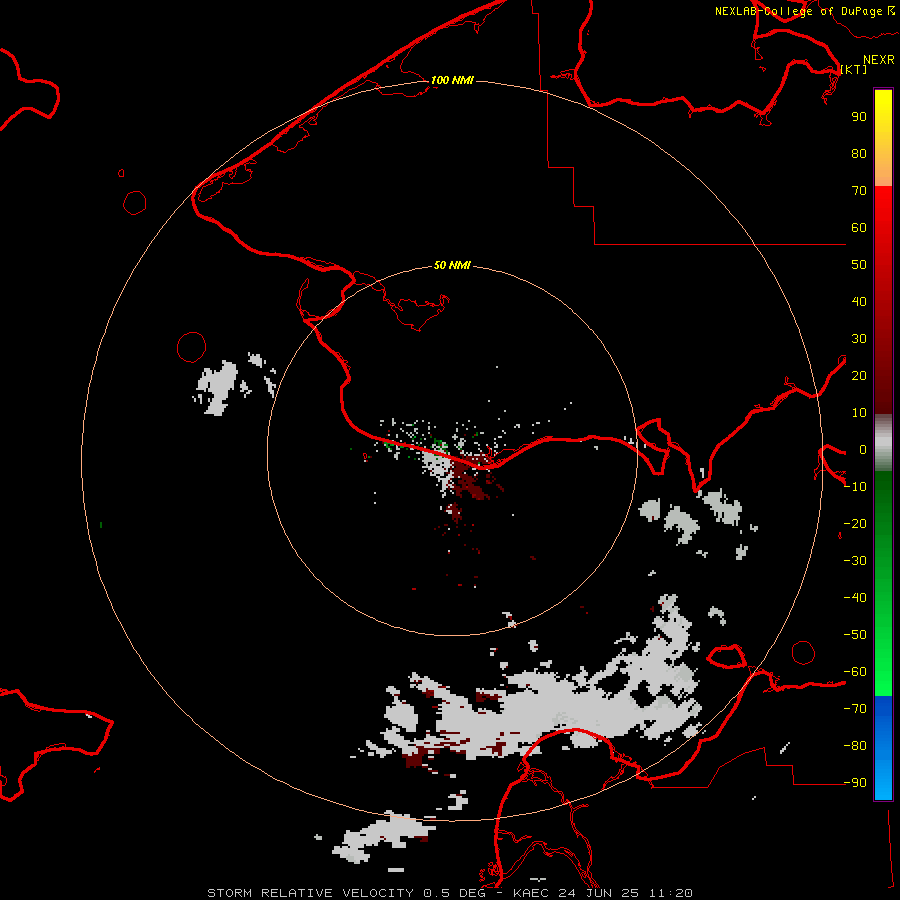The height and width of the screenshot is (900, 900).
Task: Click the 90 value on velocity scale
Action: point(859,117)
